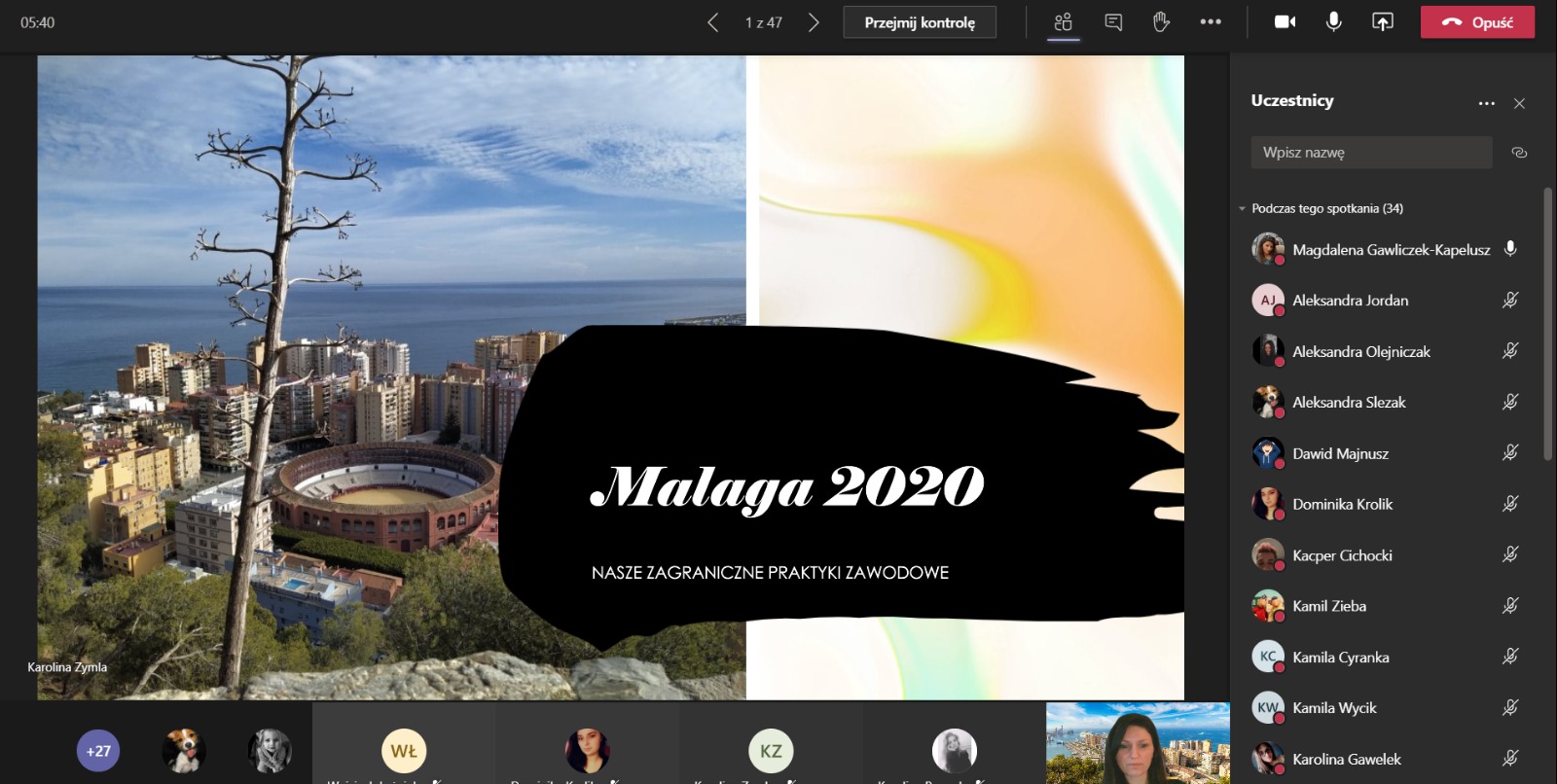Open the share content tray

click(1382, 22)
